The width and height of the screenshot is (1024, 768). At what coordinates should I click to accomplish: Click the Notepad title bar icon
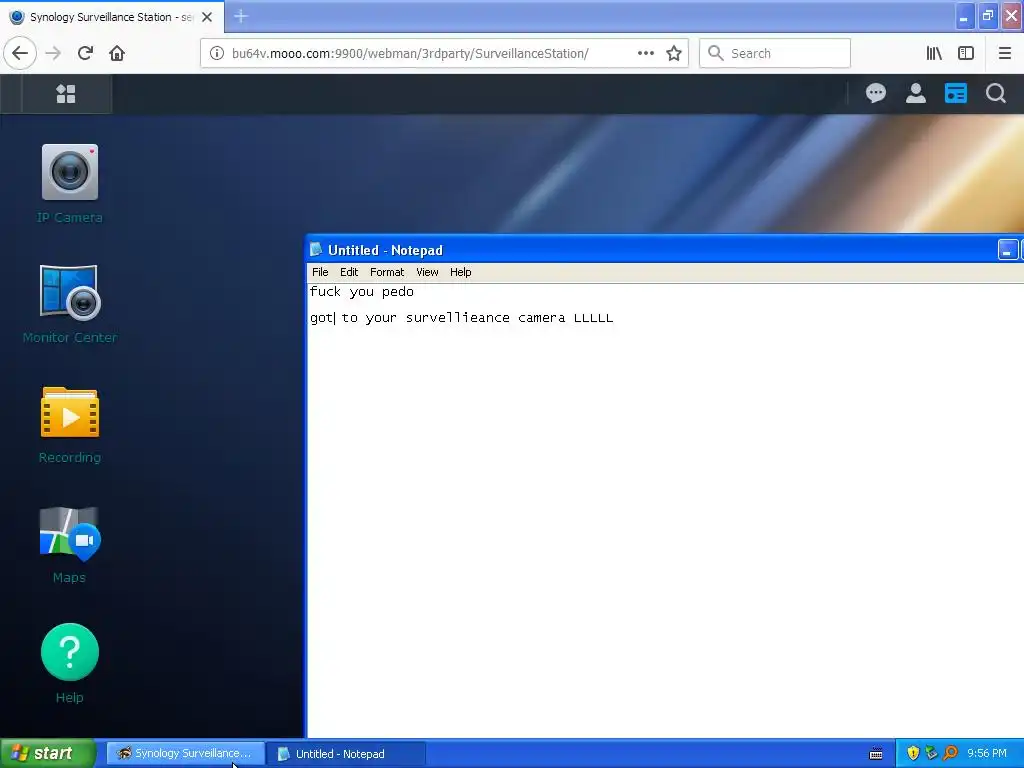click(316, 249)
